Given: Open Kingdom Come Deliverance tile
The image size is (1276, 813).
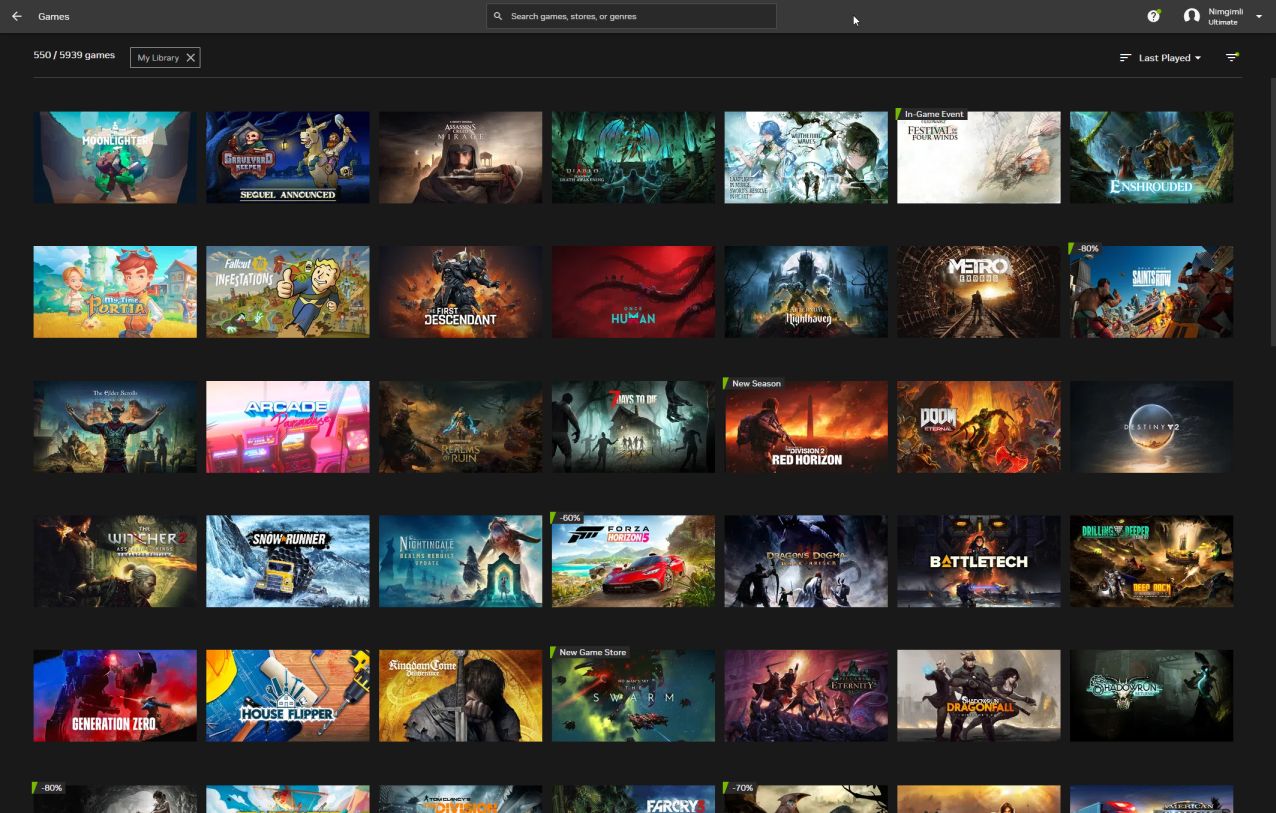Looking at the screenshot, I should click(x=461, y=696).
